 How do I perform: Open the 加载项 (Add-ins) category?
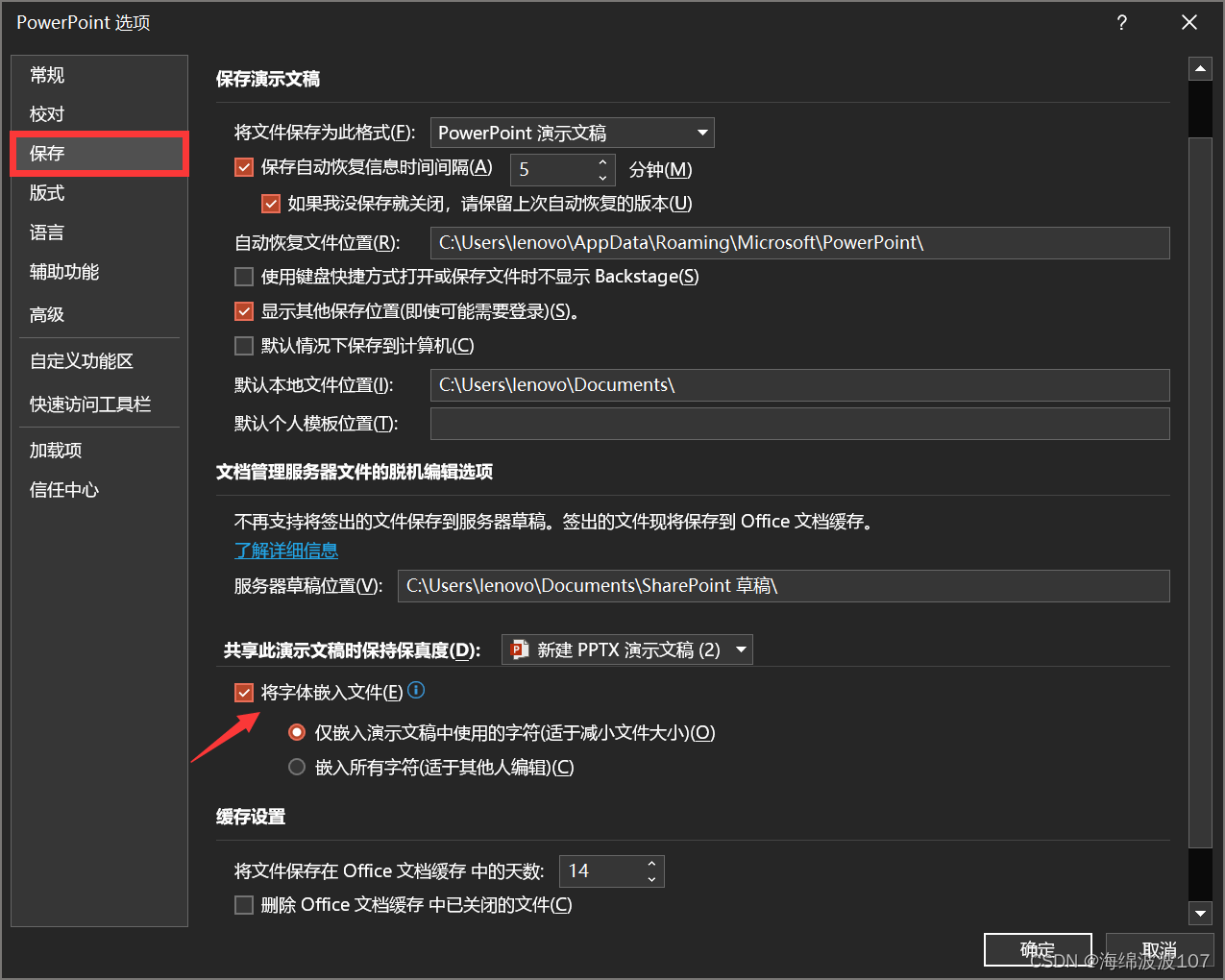point(99,451)
